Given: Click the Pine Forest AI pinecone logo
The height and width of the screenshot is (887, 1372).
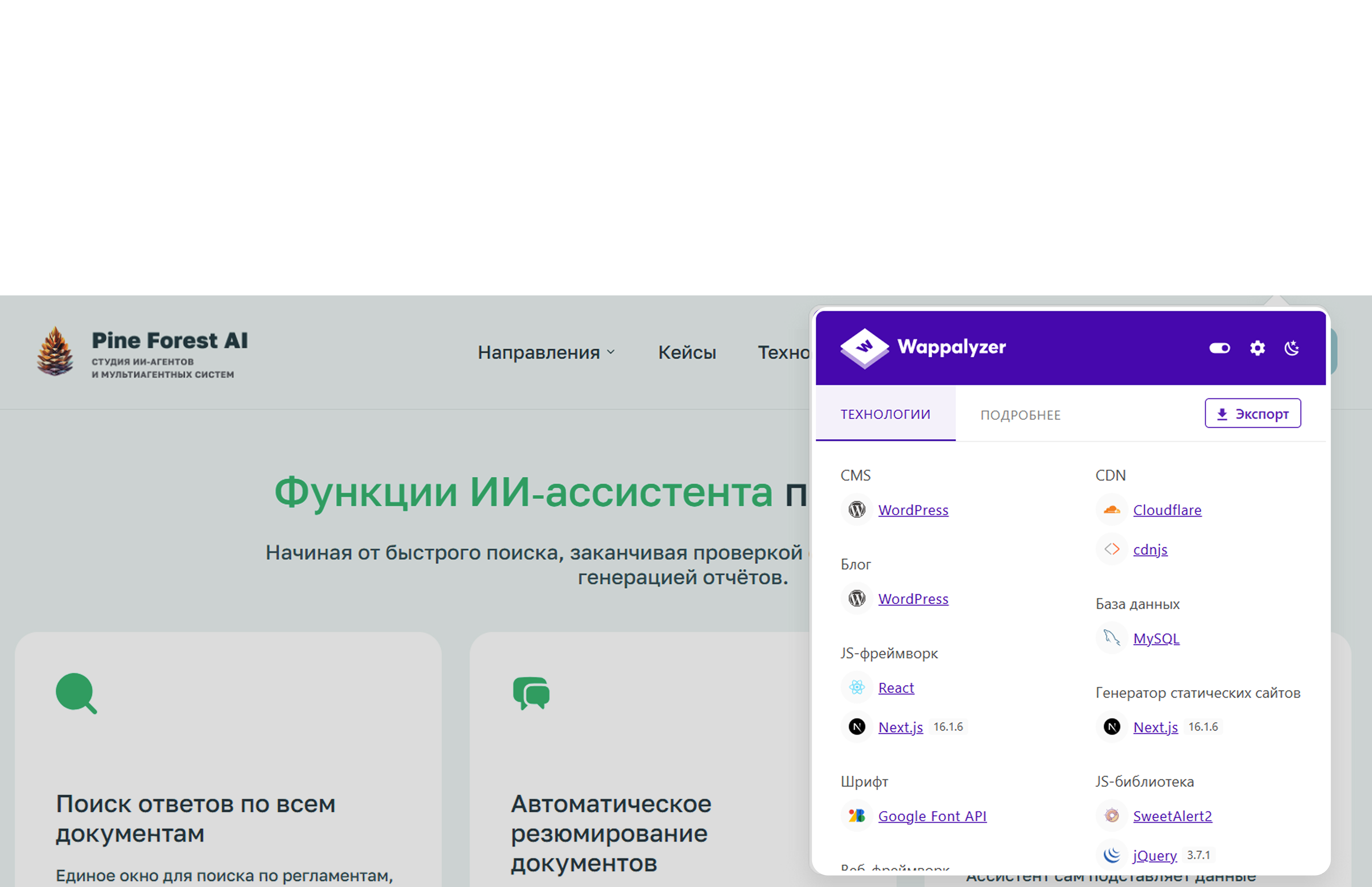Looking at the screenshot, I should pos(55,351).
